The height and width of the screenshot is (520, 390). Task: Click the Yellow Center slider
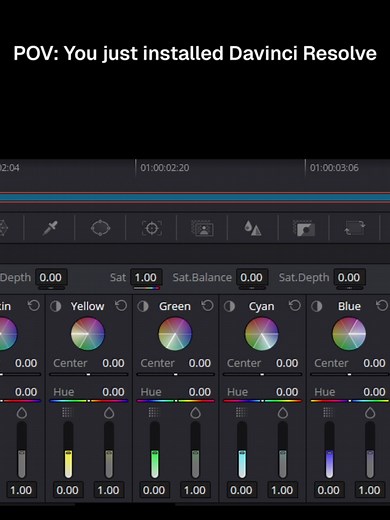coord(89,374)
